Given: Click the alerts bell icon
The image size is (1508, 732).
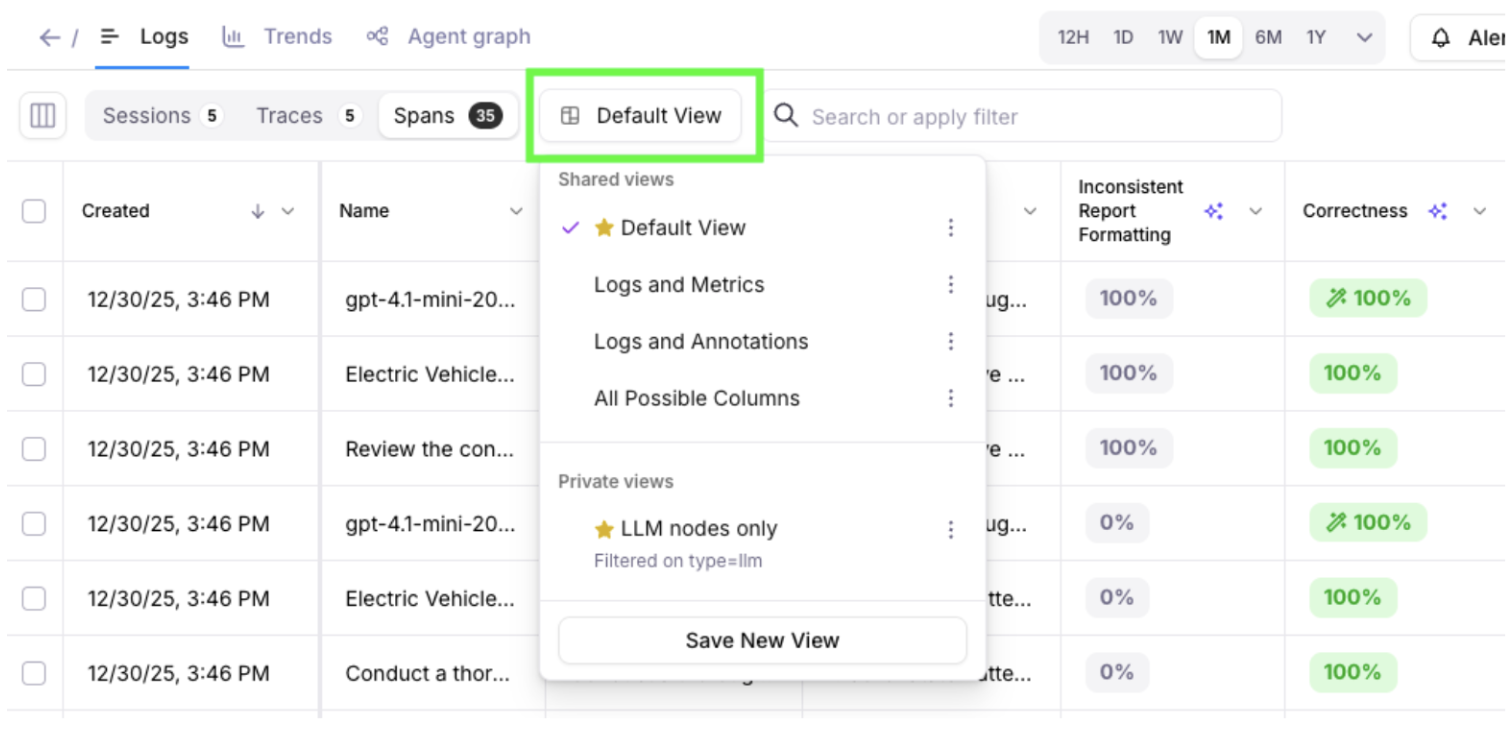Looking at the screenshot, I should coord(1440,38).
